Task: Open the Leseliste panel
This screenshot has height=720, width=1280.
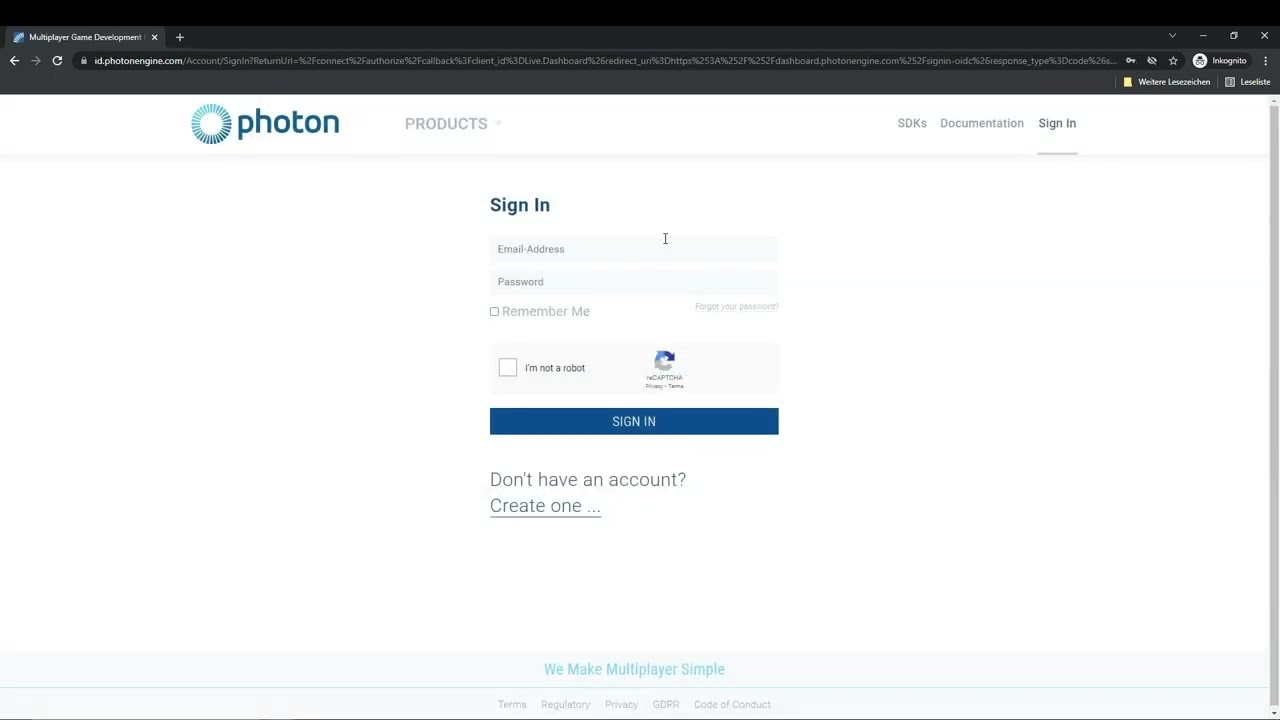Action: [1248, 82]
